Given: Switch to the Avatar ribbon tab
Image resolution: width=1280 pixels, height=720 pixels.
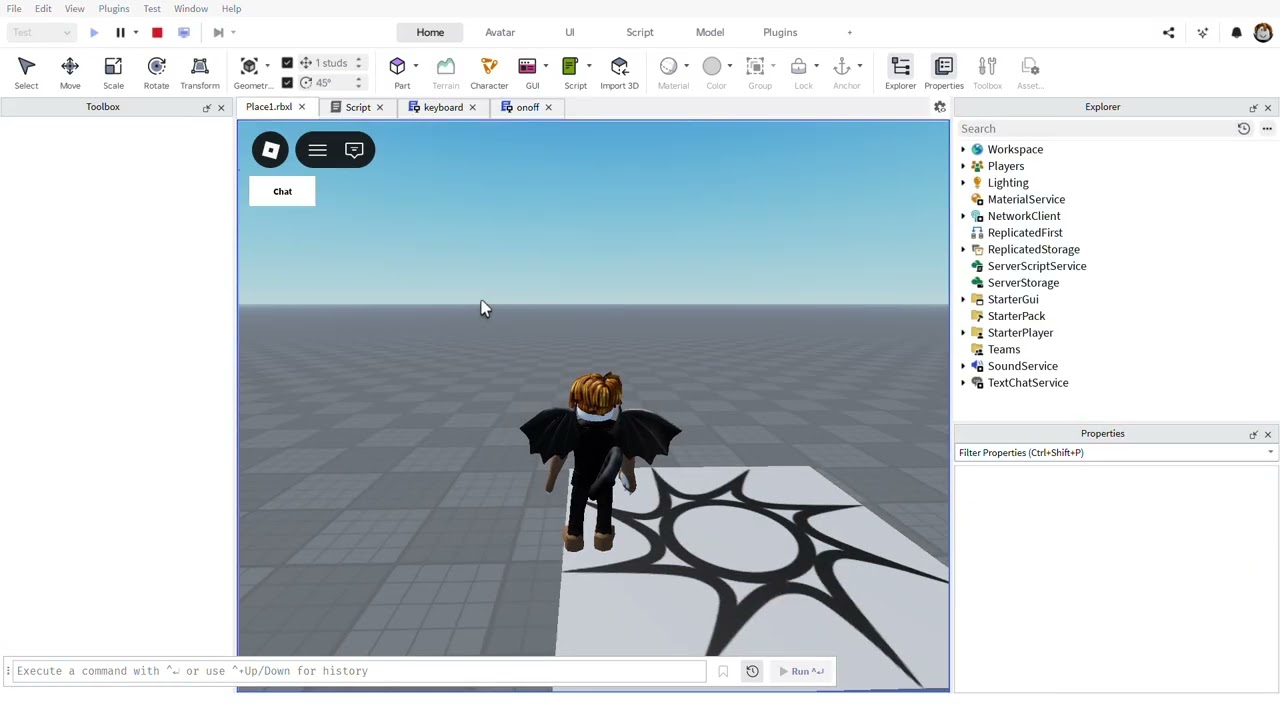Looking at the screenshot, I should pos(500,32).
